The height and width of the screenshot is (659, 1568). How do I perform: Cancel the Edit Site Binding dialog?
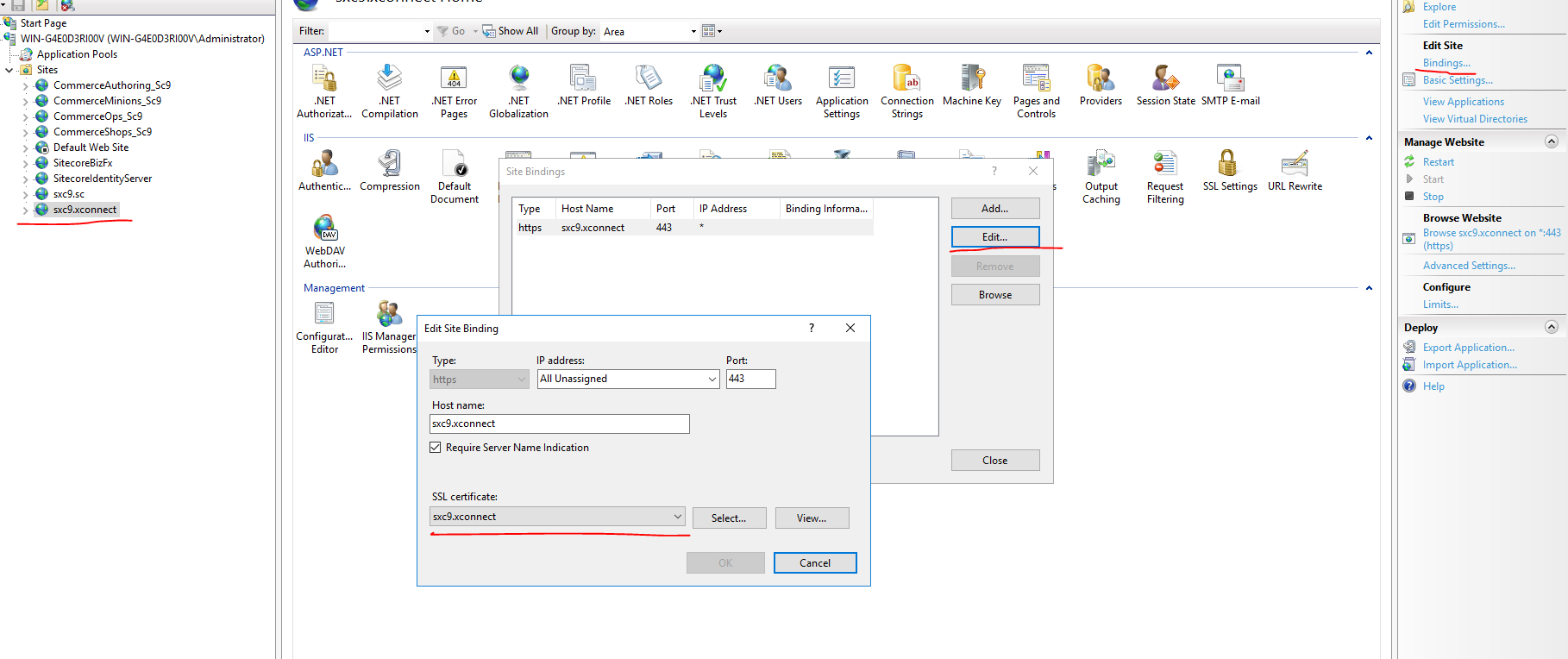[815, 562]
